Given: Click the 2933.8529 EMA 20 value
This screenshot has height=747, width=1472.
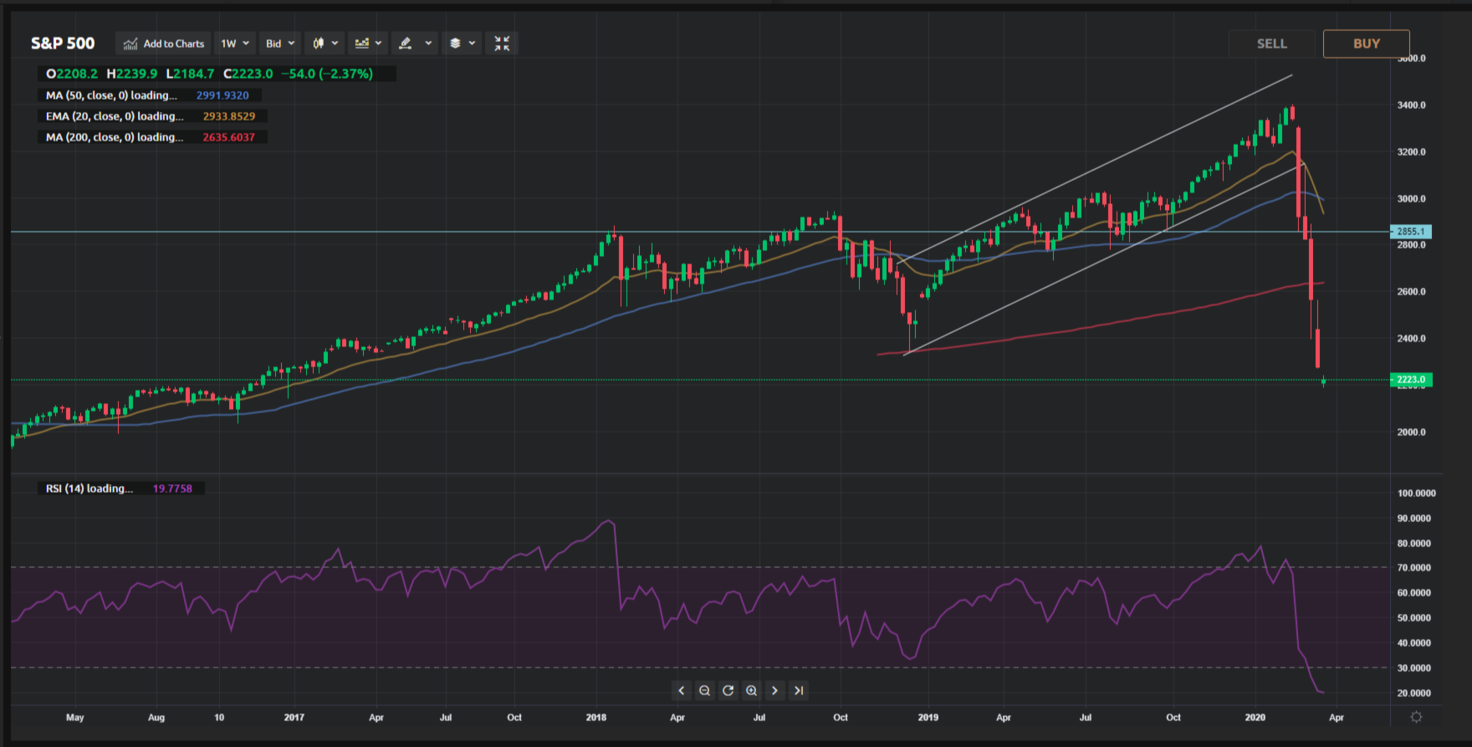Looking at the screenshot, I should (228, 116).
